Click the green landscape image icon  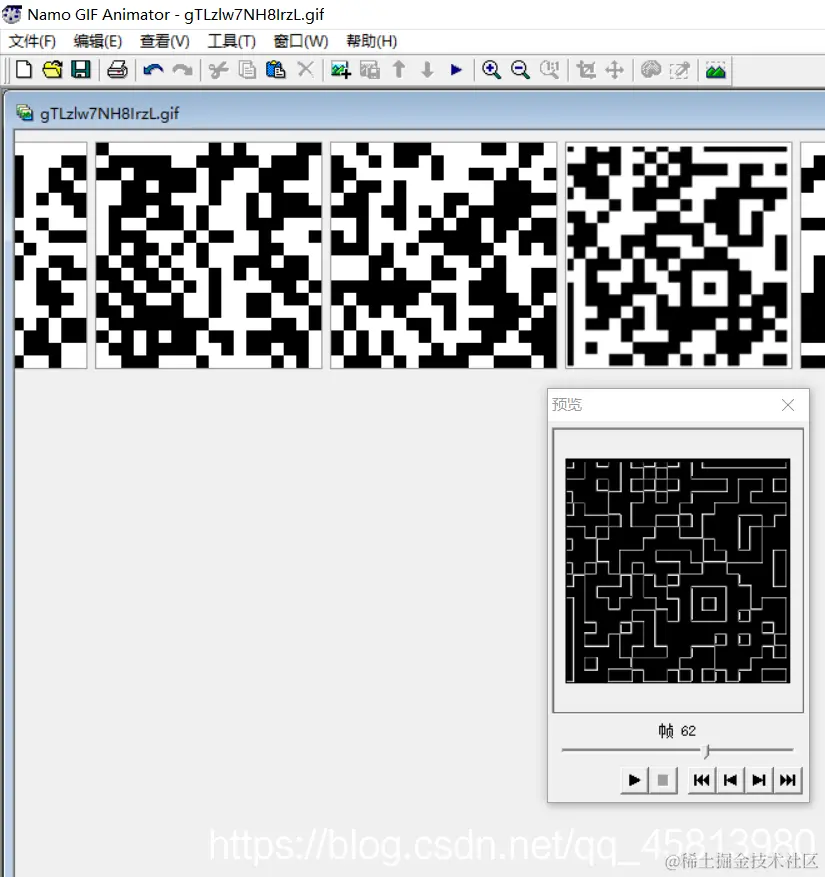[715, 70]
